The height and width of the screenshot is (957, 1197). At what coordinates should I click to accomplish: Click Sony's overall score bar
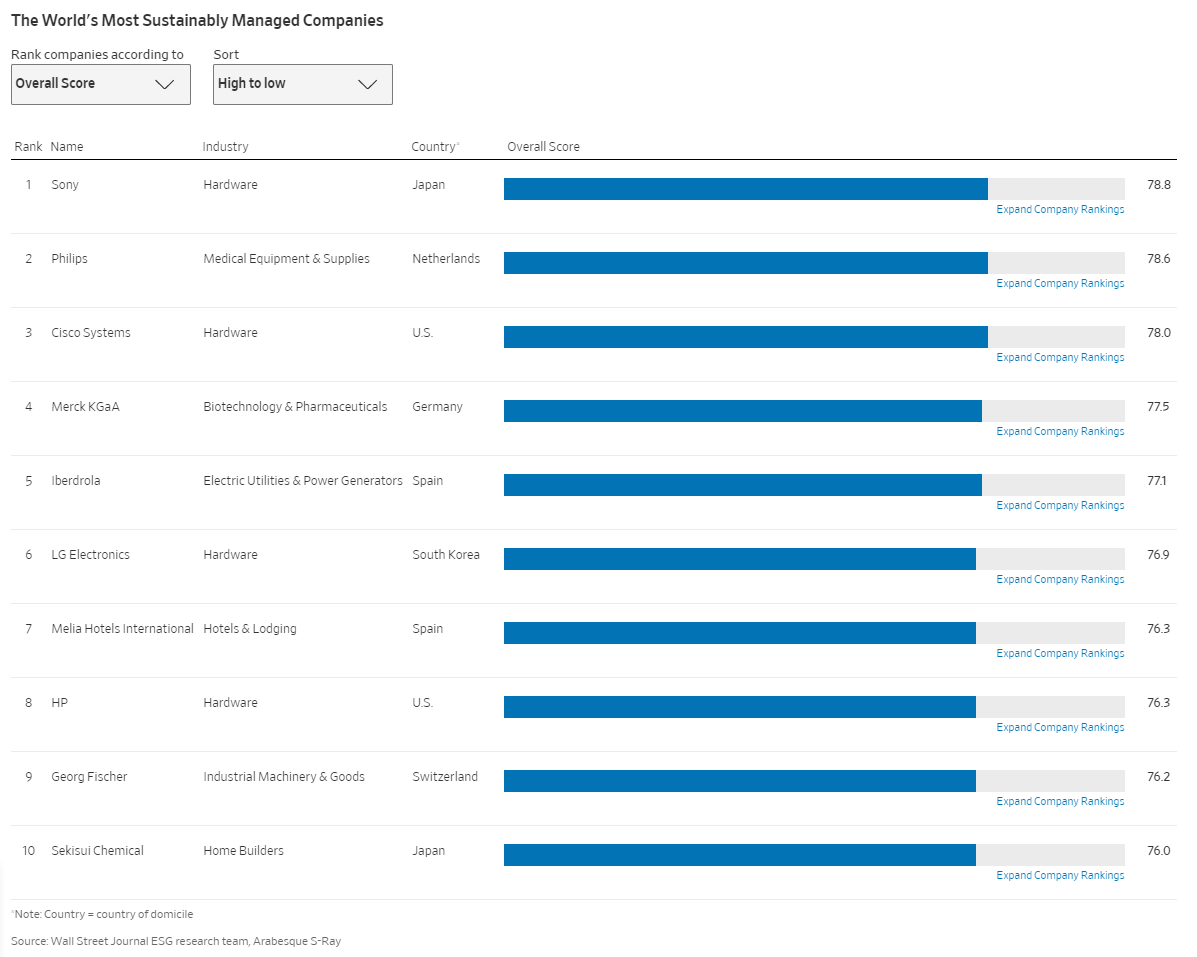(814, 188)
